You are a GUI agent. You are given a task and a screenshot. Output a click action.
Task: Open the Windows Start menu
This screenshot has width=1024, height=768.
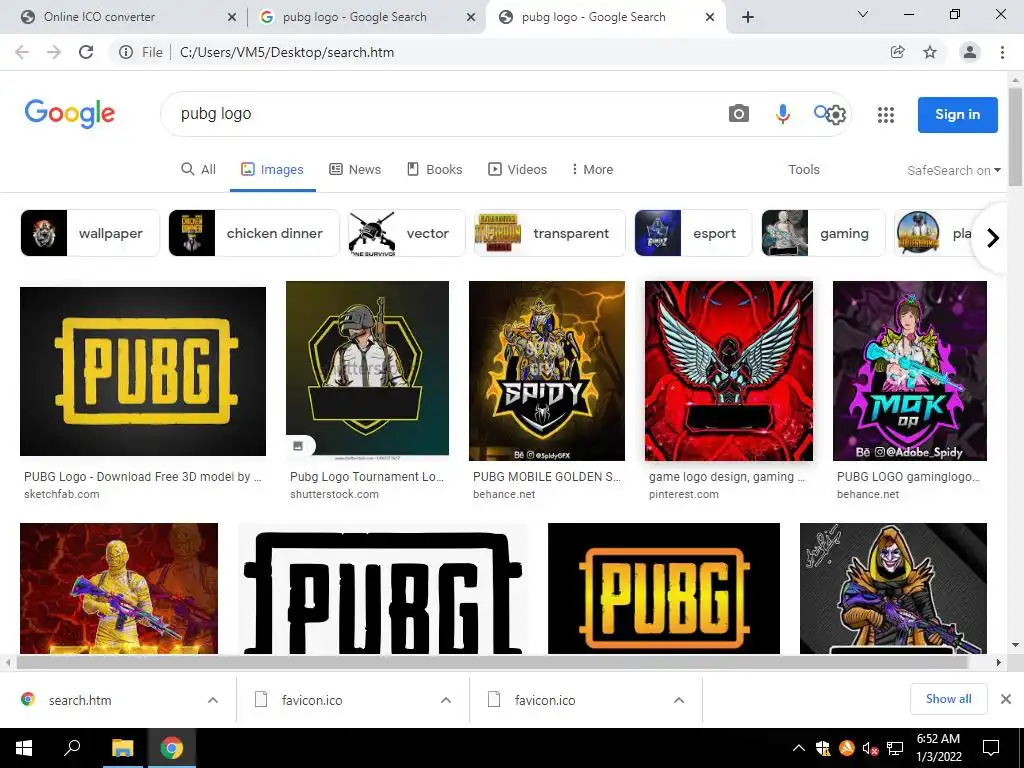pos(24,748)
